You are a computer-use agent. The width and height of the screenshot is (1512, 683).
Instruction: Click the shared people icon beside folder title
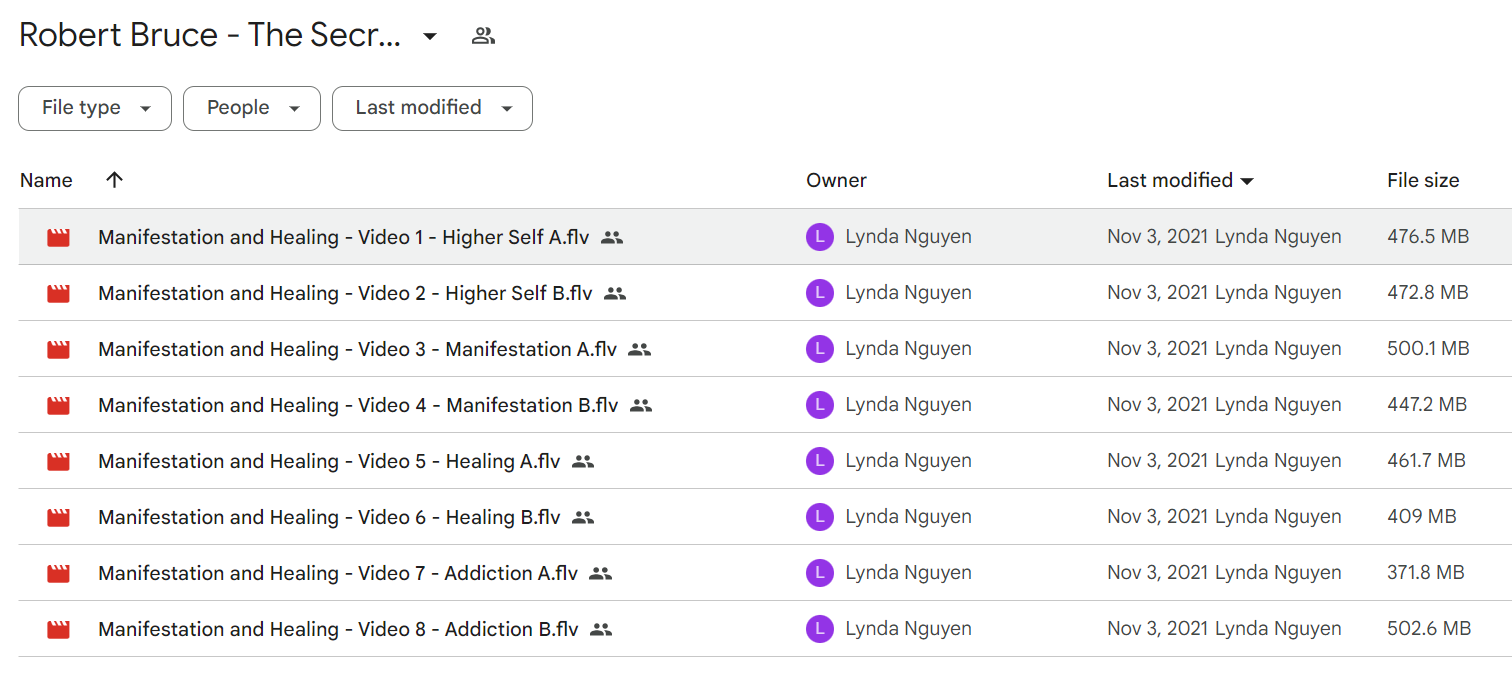click(x=483, y=36)
